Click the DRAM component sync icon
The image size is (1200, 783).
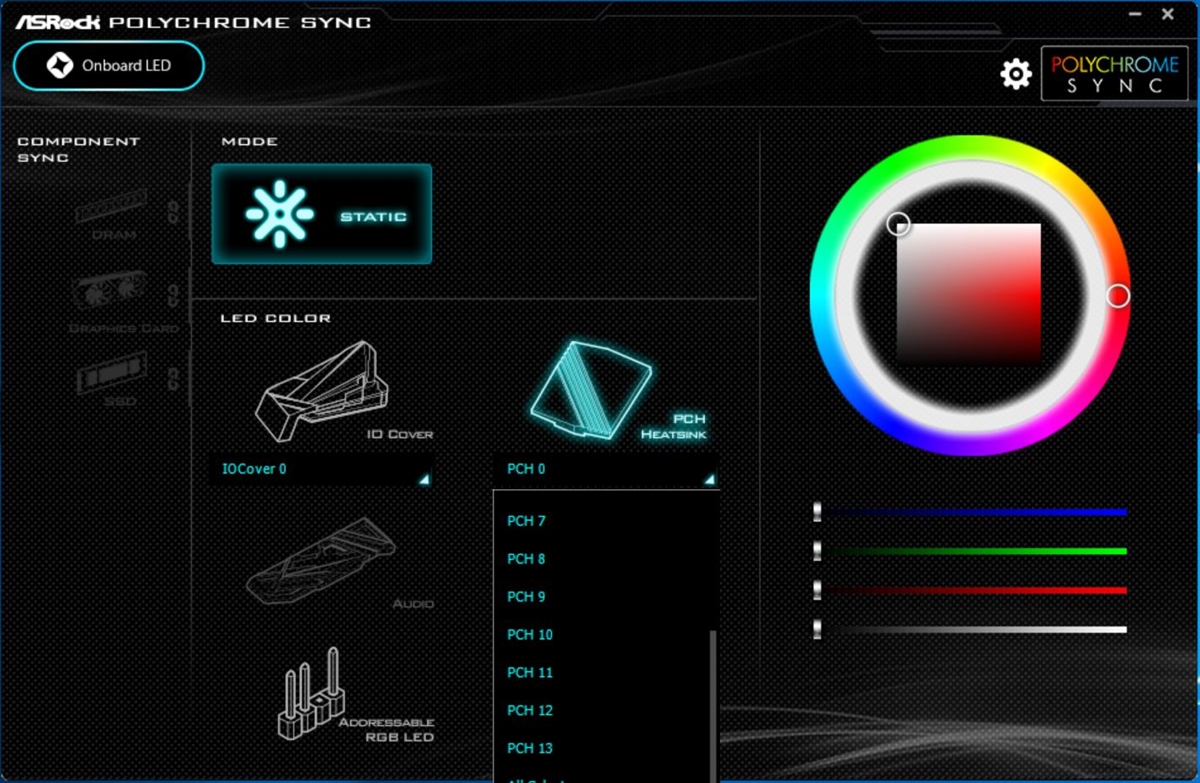click(112, 207)
